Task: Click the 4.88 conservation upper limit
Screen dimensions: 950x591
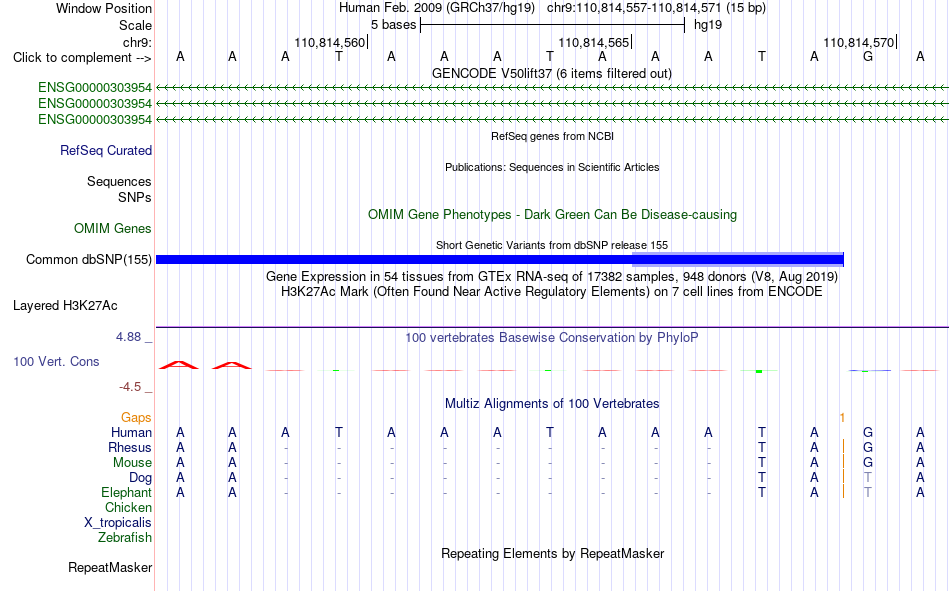Action: point(128,336)
